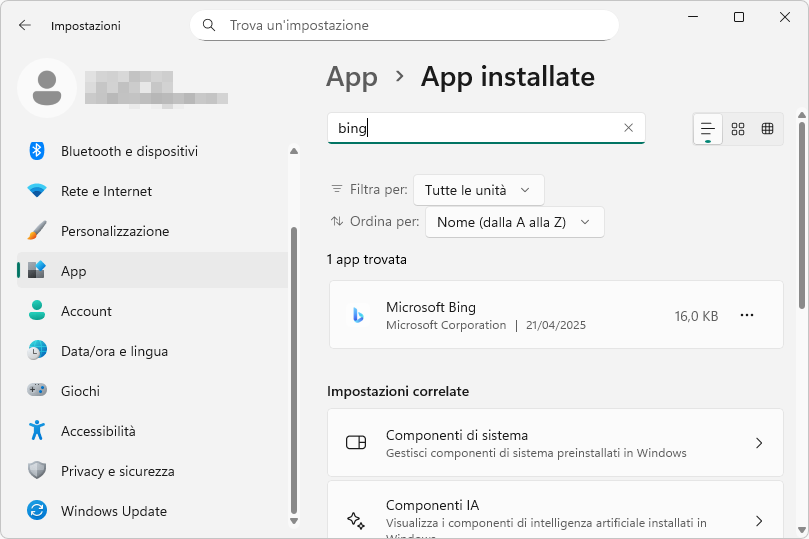
Task: Open more options for Microsoft Bing
Action: [747, 315]
